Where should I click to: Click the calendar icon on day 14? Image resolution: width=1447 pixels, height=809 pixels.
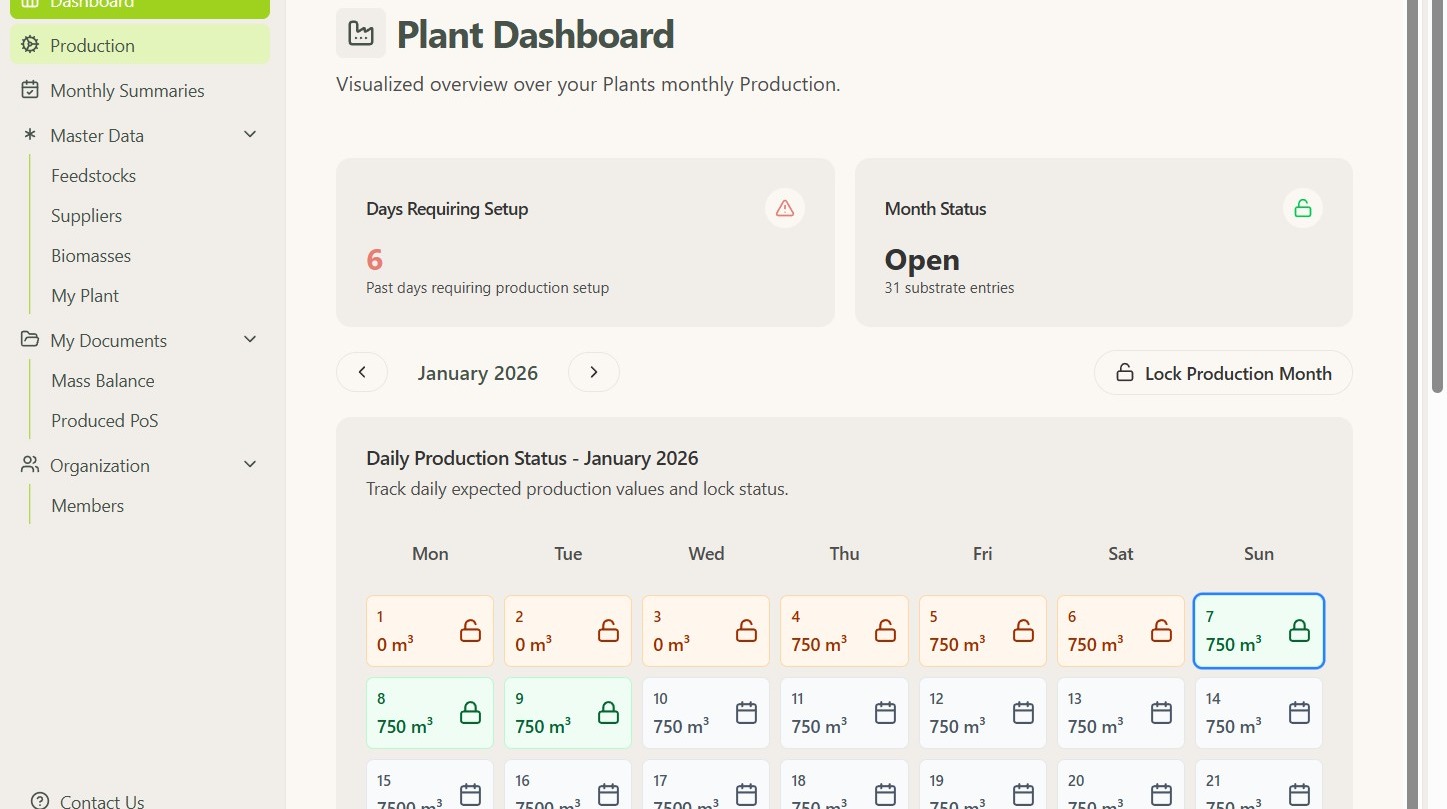click(1298, 713)
